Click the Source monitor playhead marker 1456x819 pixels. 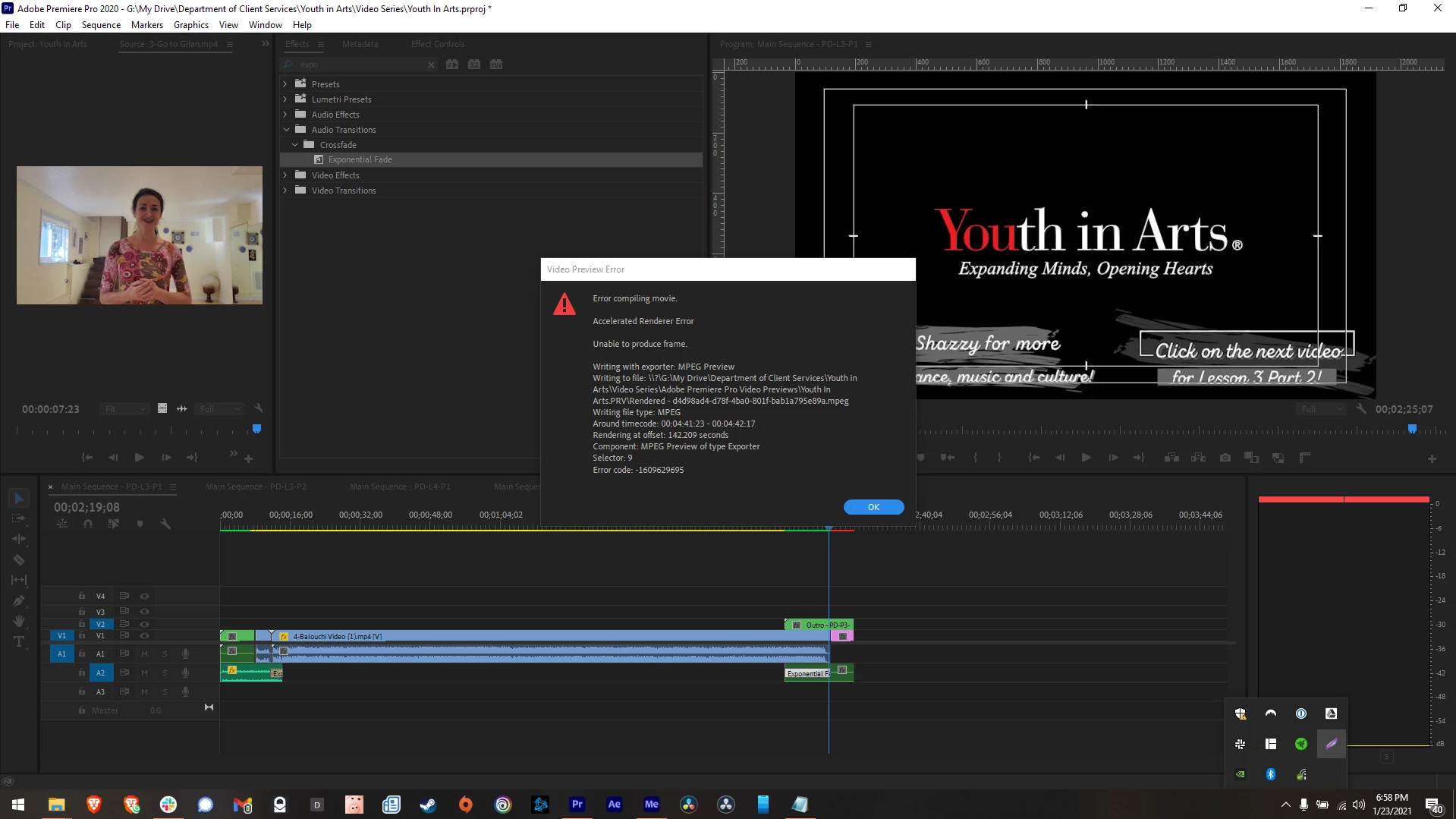point(256,429)
